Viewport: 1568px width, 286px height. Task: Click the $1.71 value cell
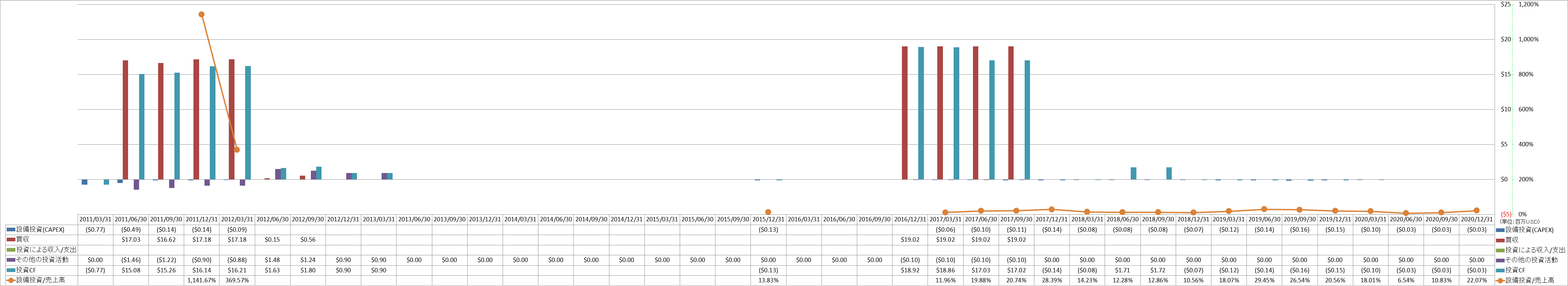[1122, 270]
